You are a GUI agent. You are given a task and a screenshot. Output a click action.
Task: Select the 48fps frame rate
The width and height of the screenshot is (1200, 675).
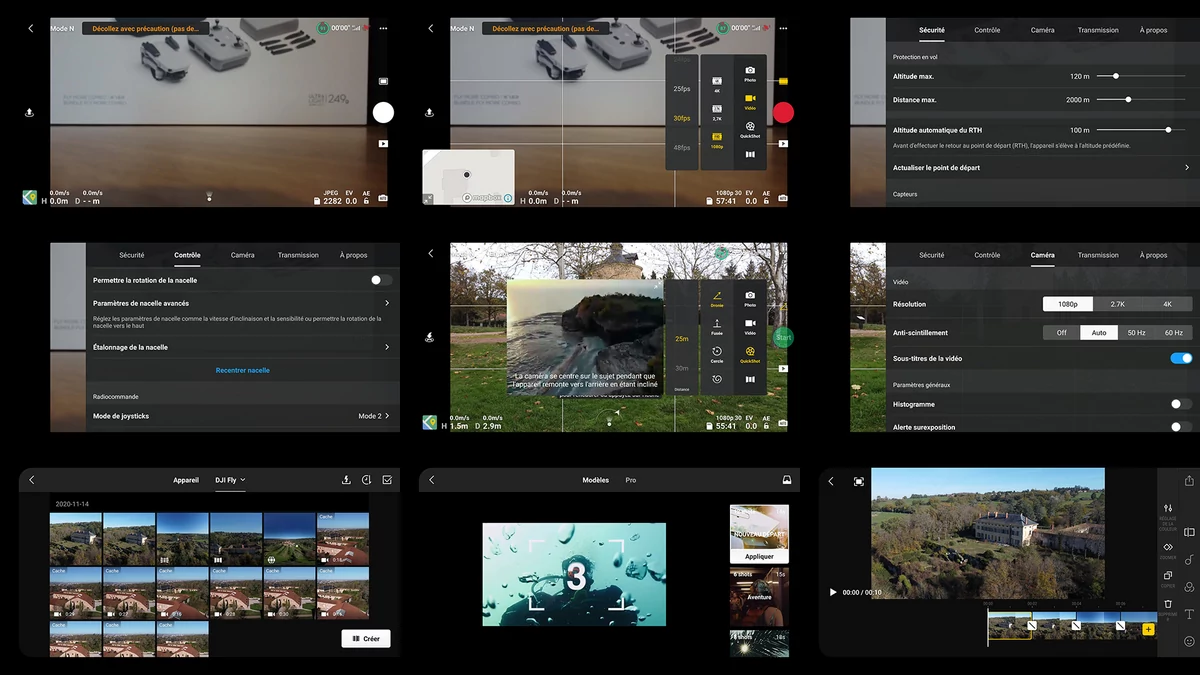point(682,147)
